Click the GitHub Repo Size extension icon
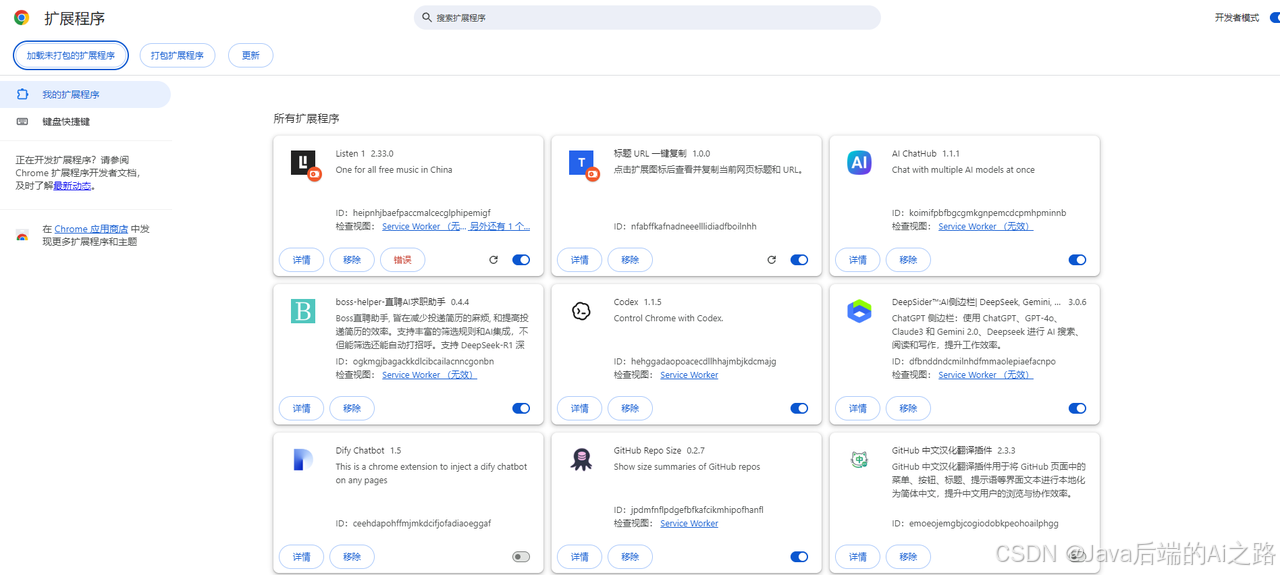Viewport: 1280px width, 575px height. (x=581, y=460)
